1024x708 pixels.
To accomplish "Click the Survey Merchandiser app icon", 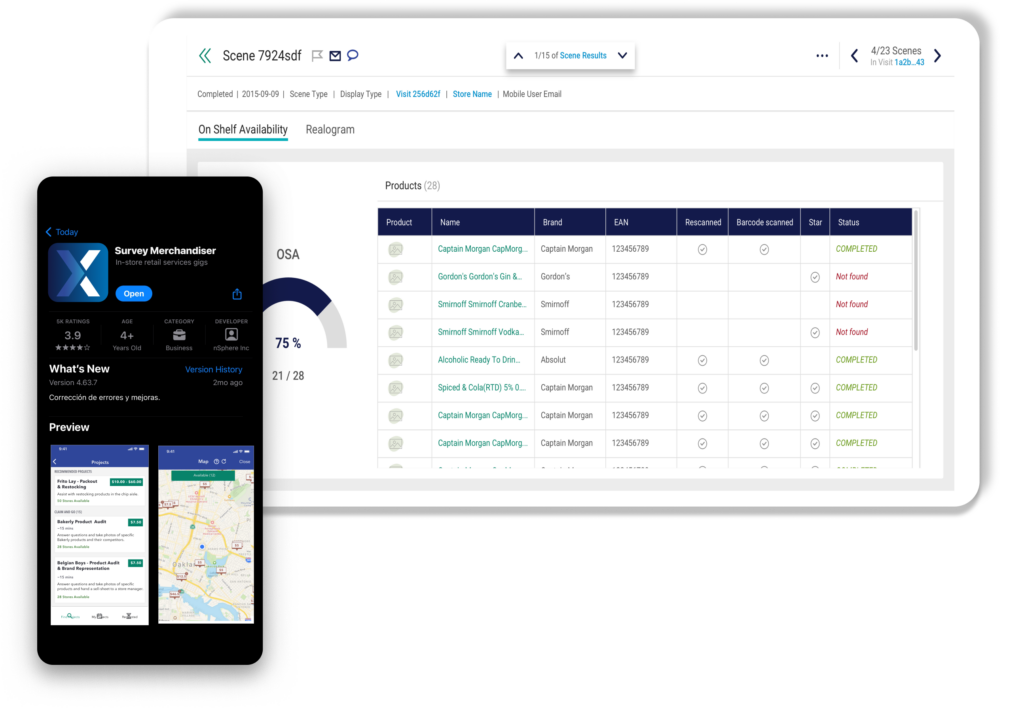I will click(78, 272).
